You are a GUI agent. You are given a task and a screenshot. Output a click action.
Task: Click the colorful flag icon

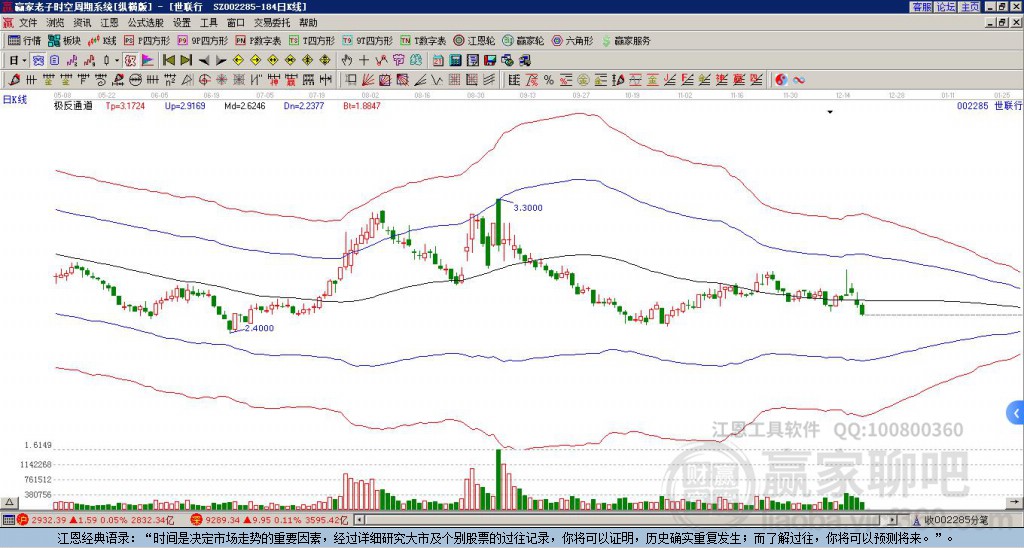point(148,61)
